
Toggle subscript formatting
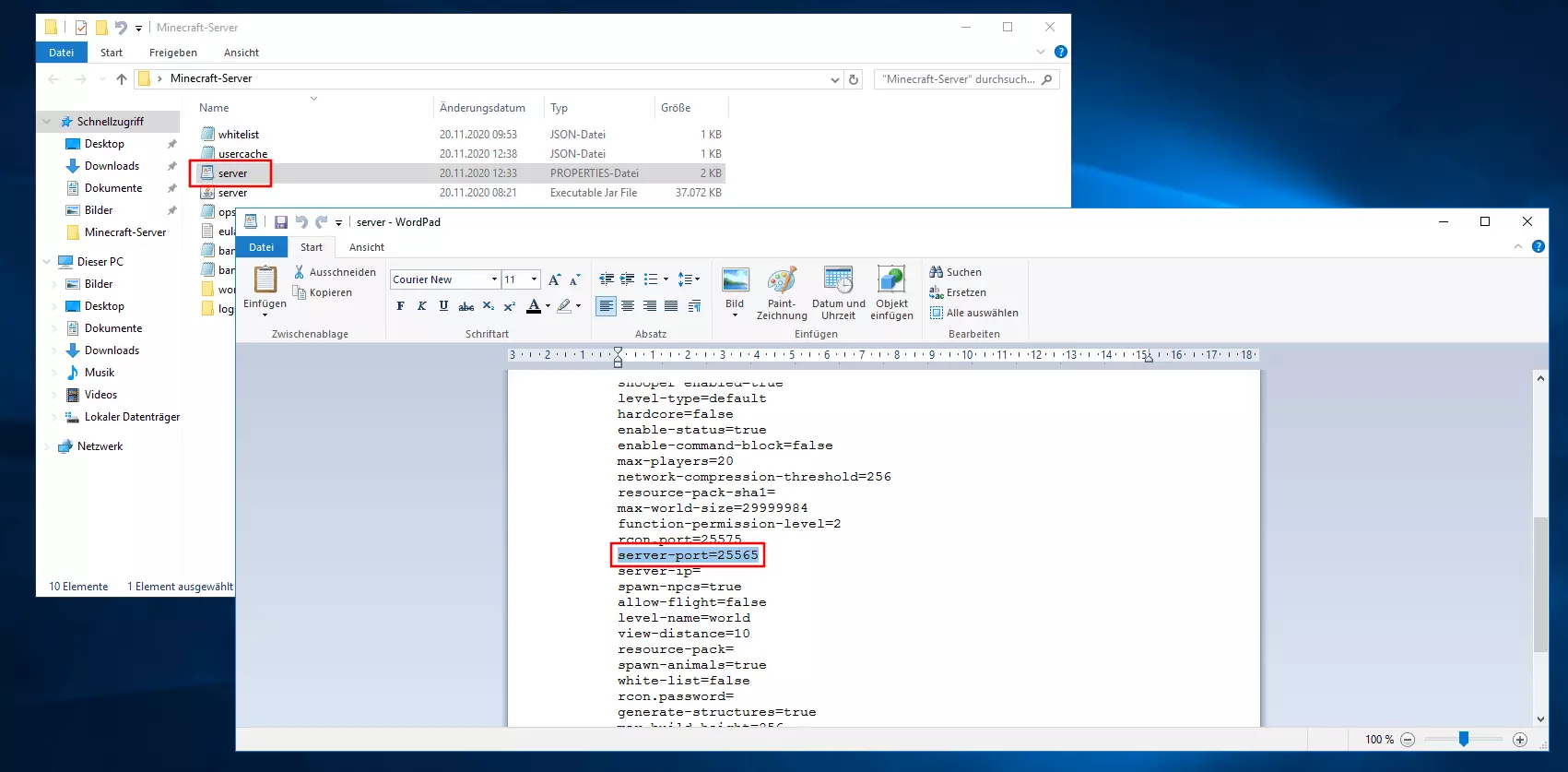[x=489, y=306]
